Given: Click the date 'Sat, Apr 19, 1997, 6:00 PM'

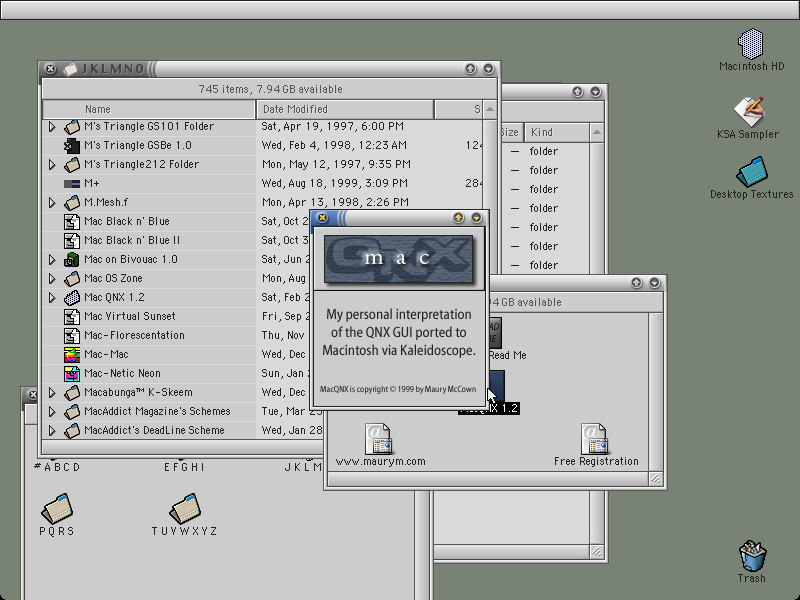Looking at the screenshot, I should coord(333,127).
